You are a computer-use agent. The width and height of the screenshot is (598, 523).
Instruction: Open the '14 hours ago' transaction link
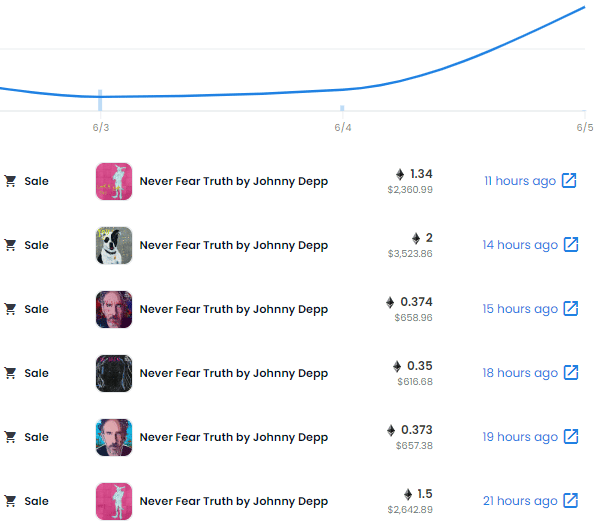click(x=520, y=245)
